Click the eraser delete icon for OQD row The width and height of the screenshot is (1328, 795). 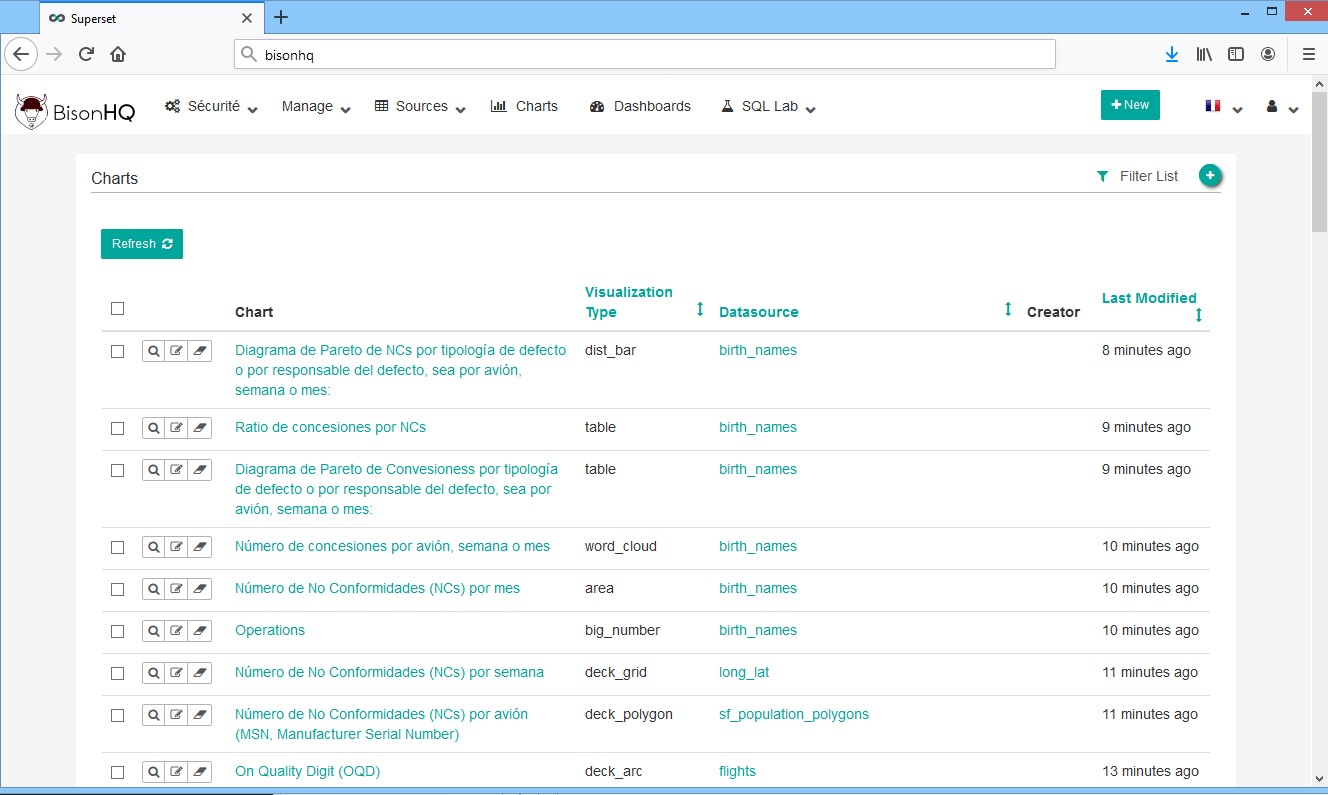click(x=200, y=772)
